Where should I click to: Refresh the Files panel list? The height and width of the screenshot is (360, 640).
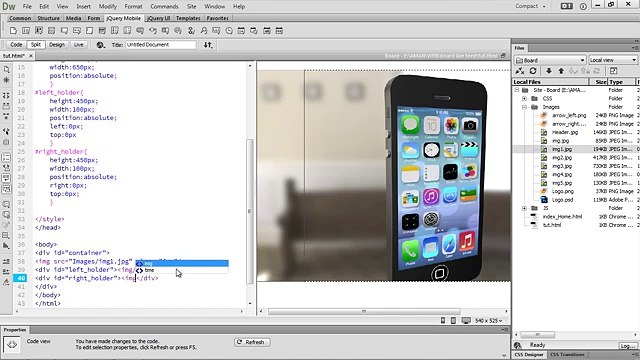pyautogui.click(x=533, y=71)
